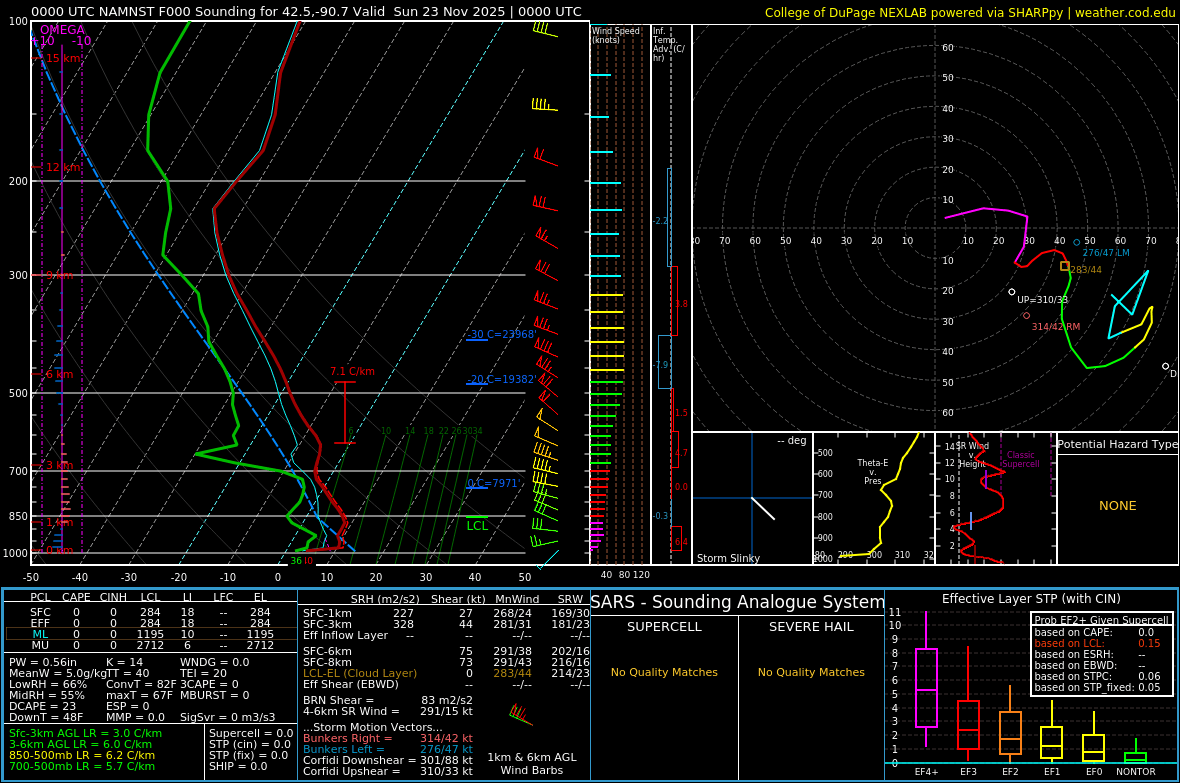
Task: Click the 'PW = 0.56in' value
Action: [43, 663]
